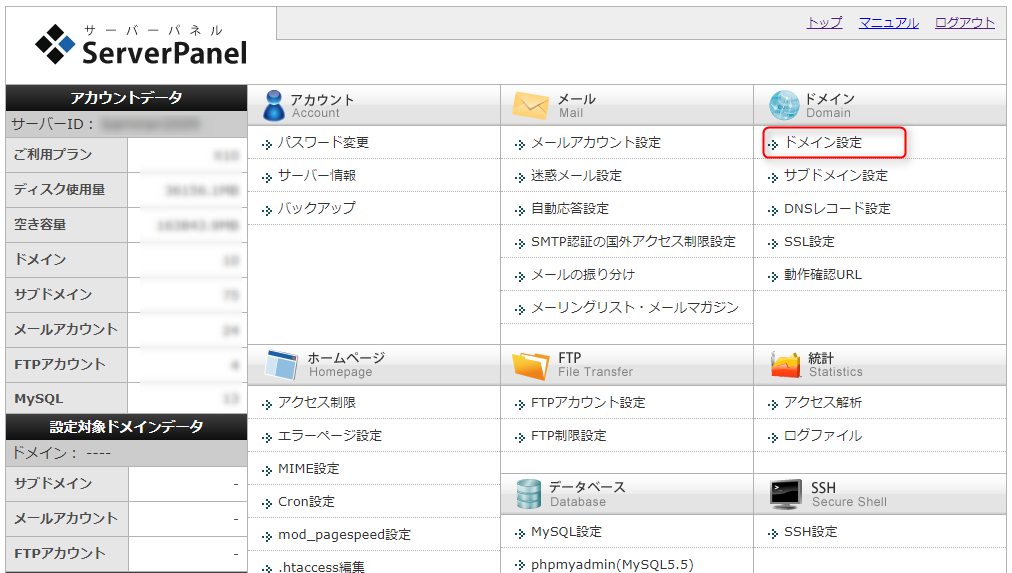This screenshot has height=573, width=1012.
Task: Open パスワード変更 password change
Action: tap(323, 143)
